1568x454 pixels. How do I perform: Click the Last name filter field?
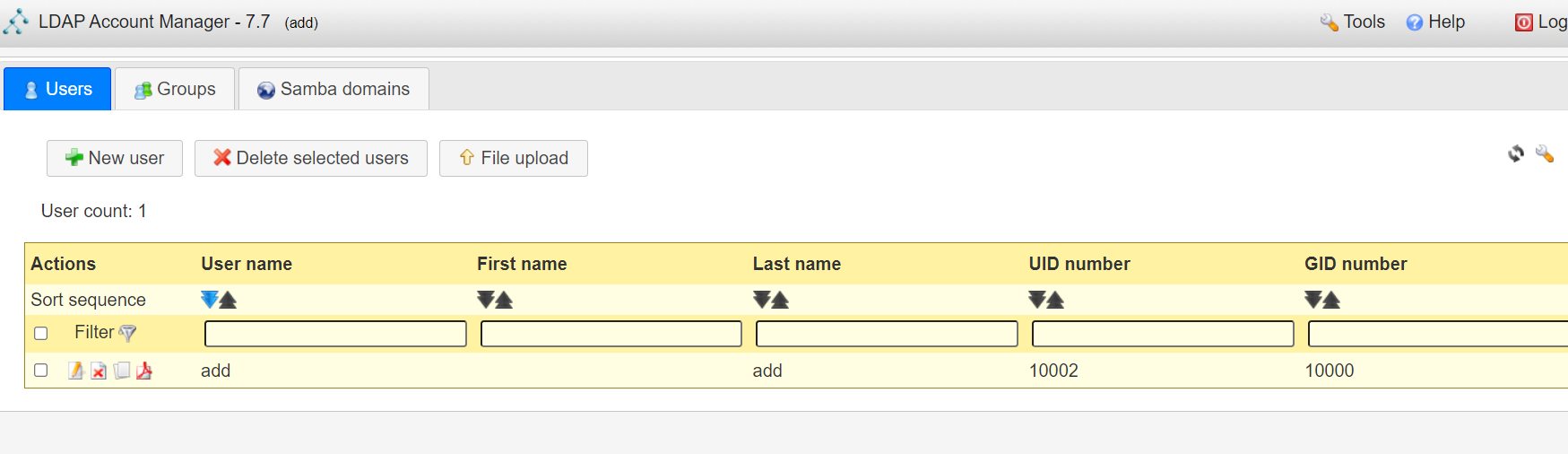[887, 334]
